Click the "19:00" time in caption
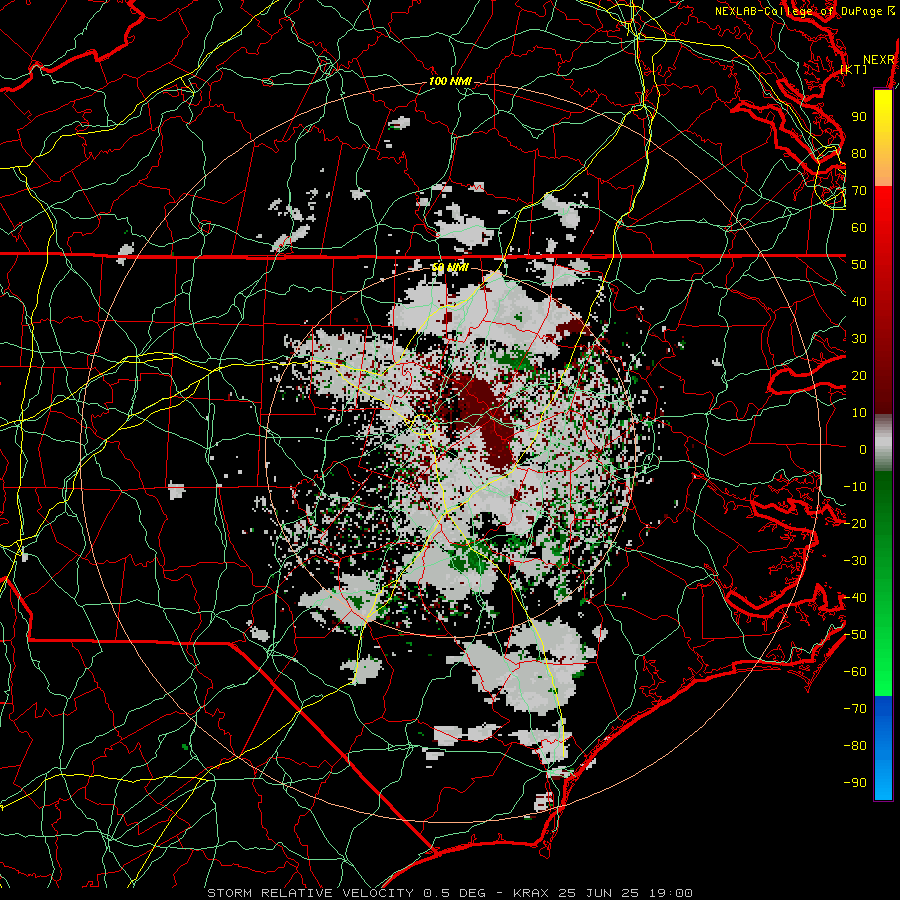The image size is (900, 900). click(670, 893)
